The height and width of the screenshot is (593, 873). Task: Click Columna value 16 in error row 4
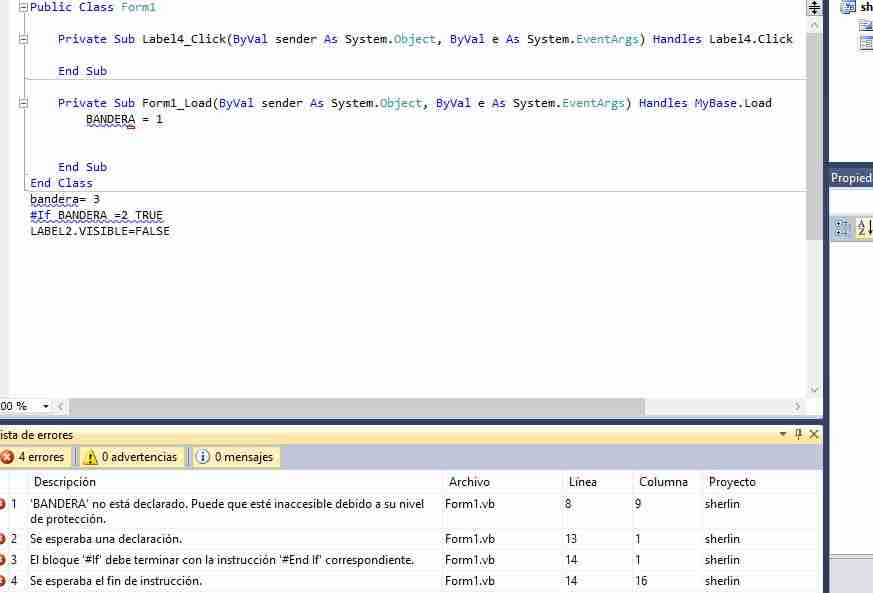641,581
